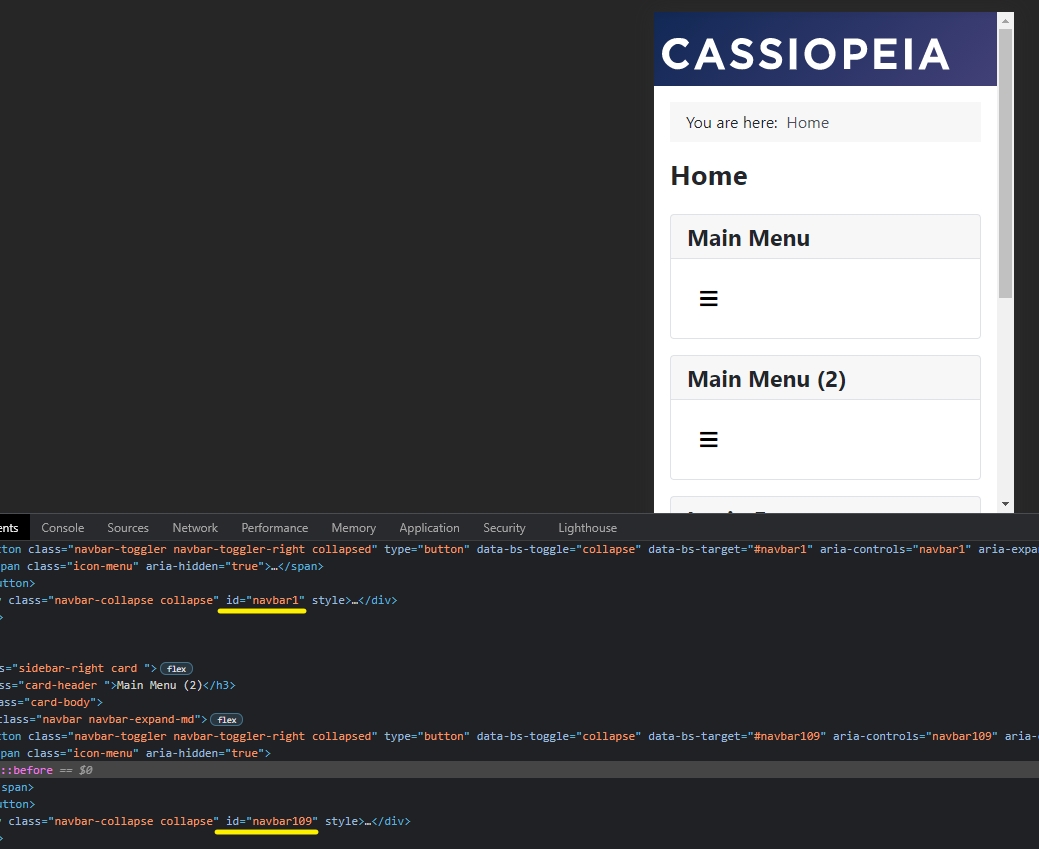The image size is (1039, 849).
Task: Click data-bs-target="#navbar109" attribute
Action: [737, 736]
